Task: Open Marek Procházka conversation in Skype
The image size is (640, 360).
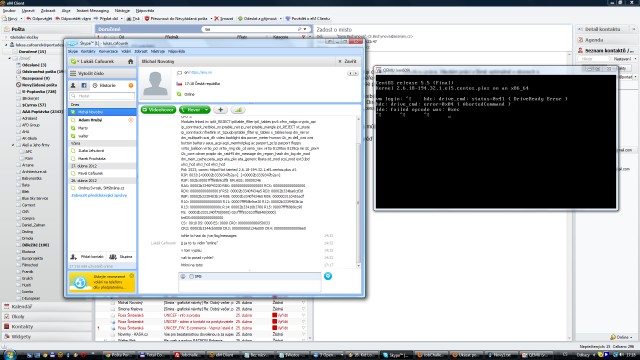Action: (x=102, y=158)
